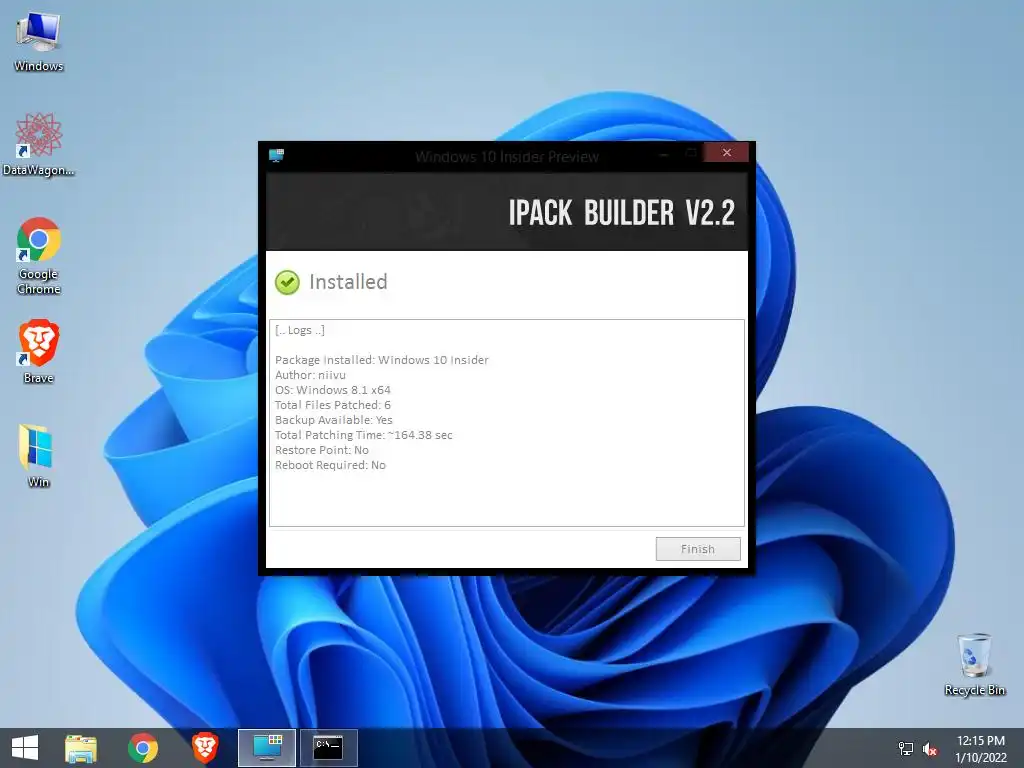Screen dimensions: 1024x768
Task: Open Chrome from the taskbar
Action: tap(143, 748)
